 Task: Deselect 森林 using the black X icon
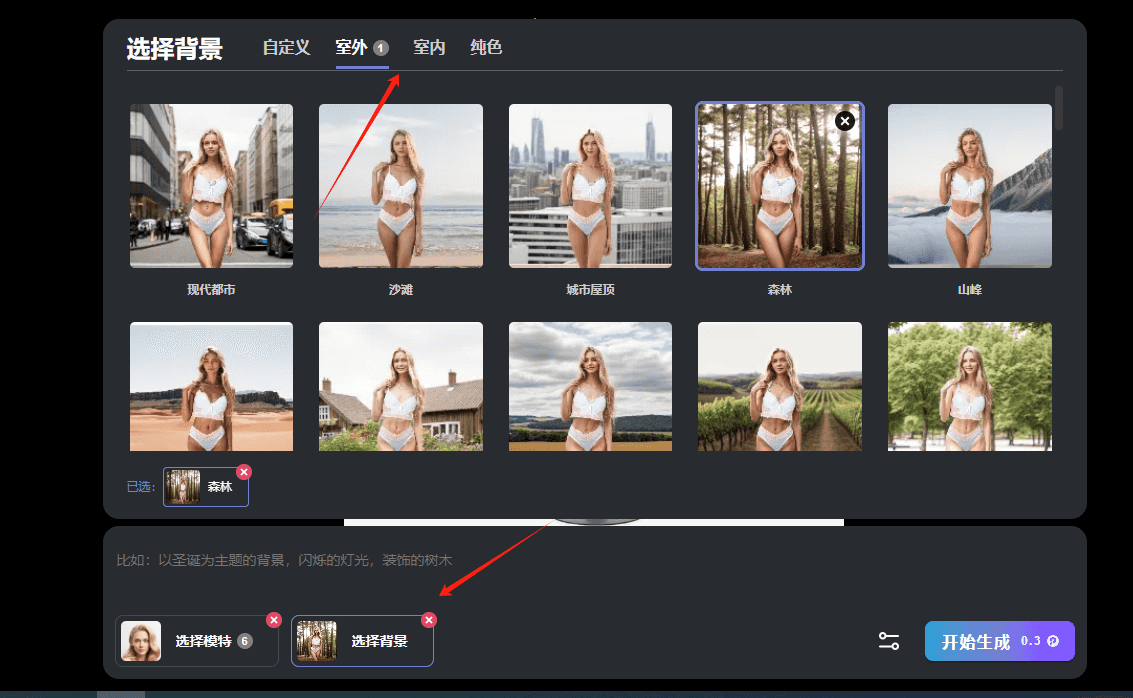[x=845, y=121]
